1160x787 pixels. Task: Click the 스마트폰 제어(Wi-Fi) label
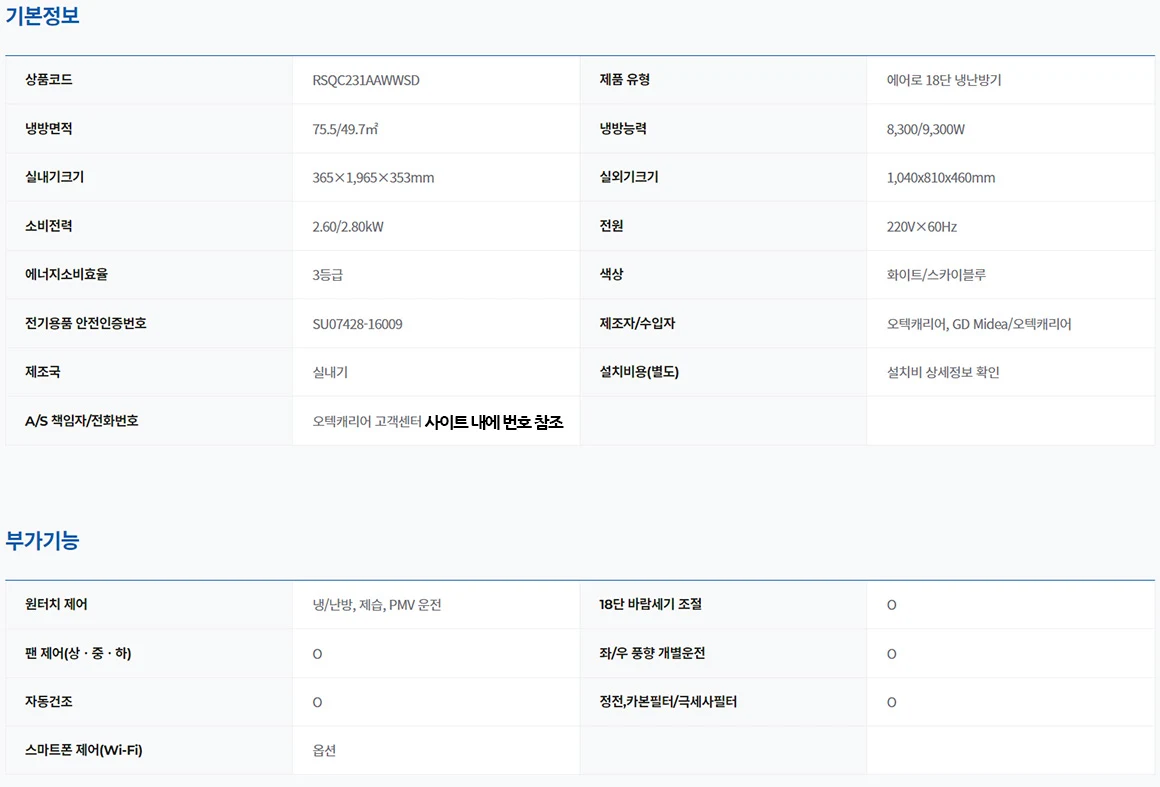84,750
